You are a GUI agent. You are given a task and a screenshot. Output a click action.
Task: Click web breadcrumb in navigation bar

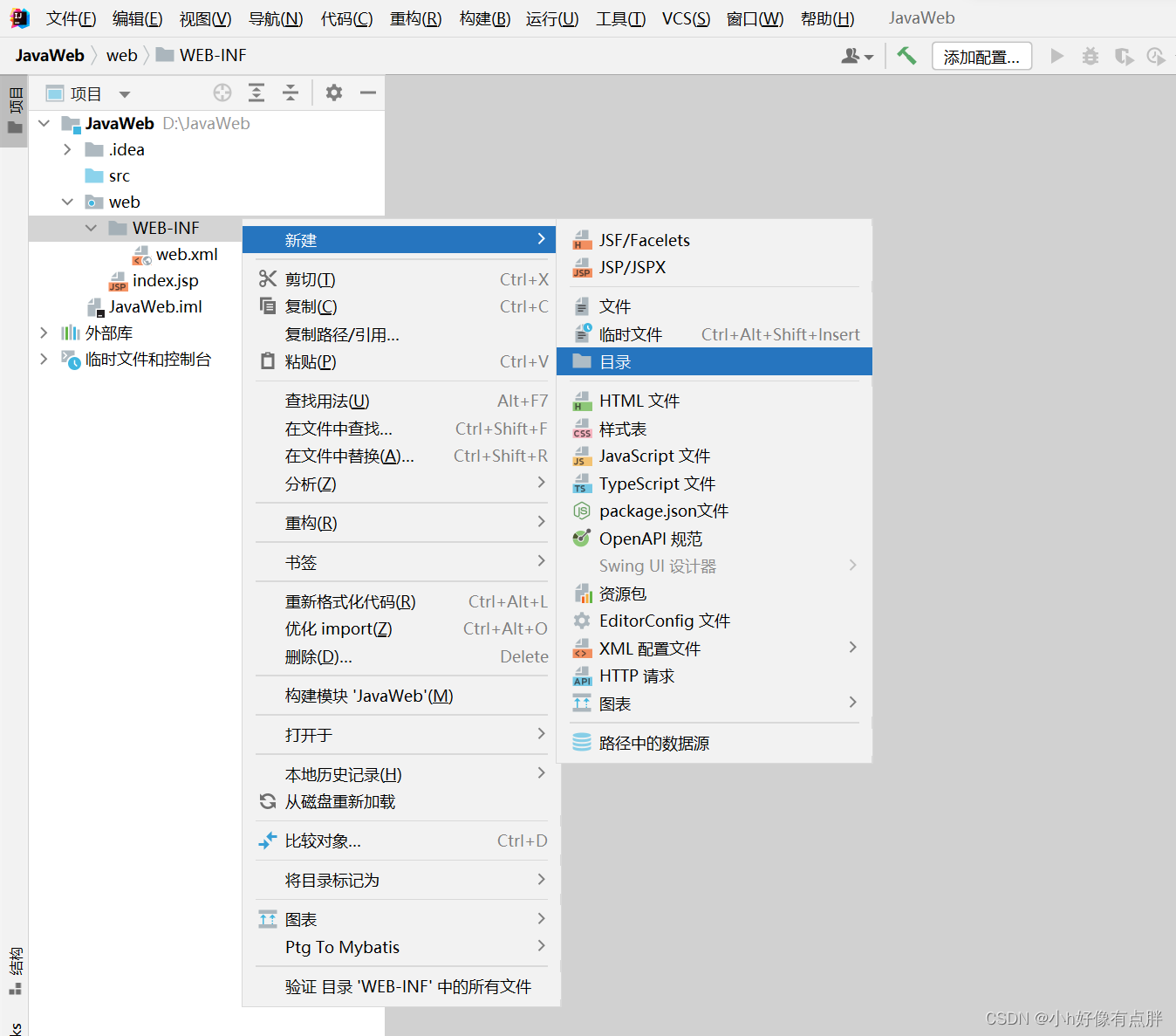[x=121, y=55]
